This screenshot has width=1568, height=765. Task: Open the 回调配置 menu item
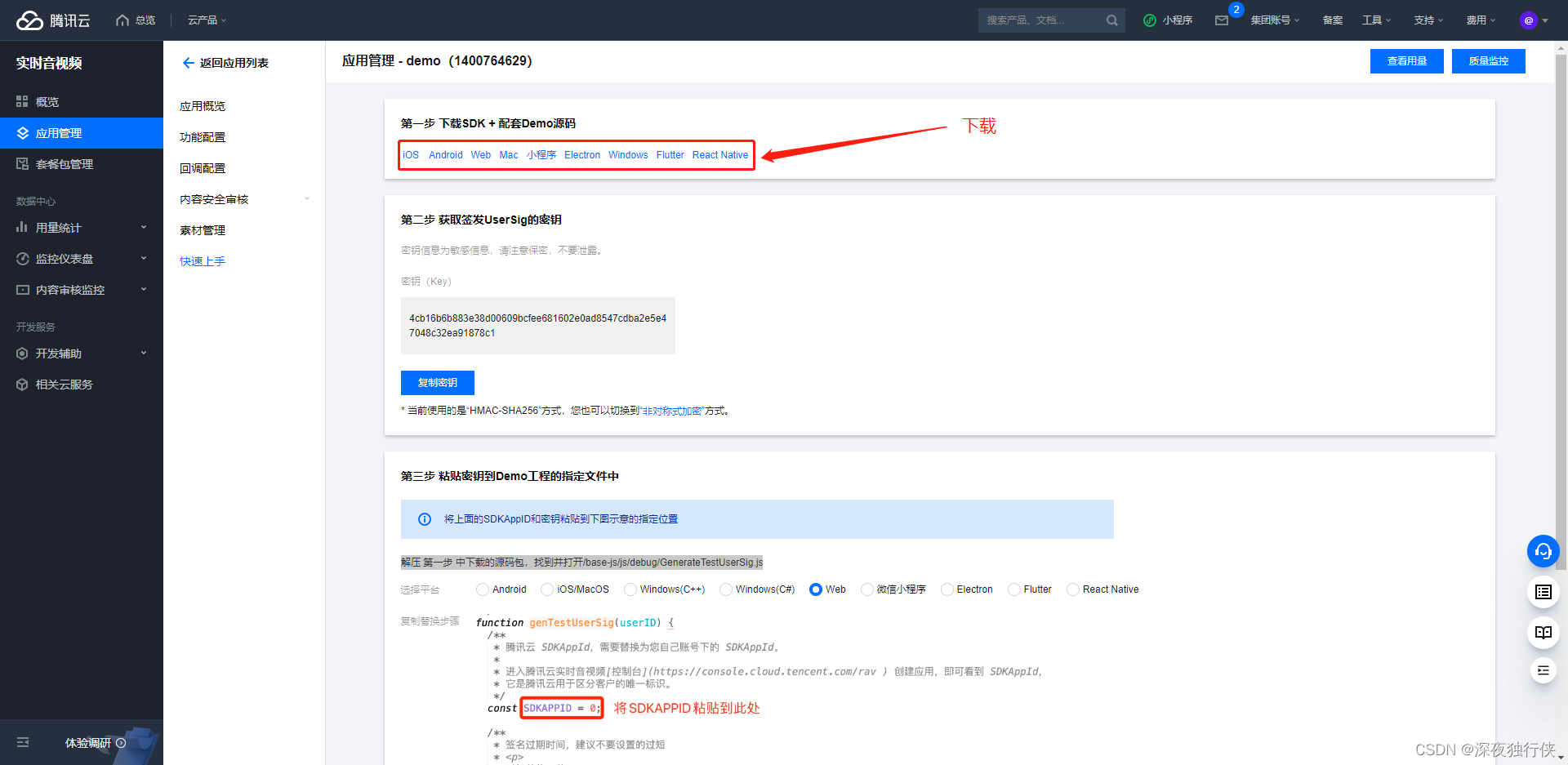point(203,168)
